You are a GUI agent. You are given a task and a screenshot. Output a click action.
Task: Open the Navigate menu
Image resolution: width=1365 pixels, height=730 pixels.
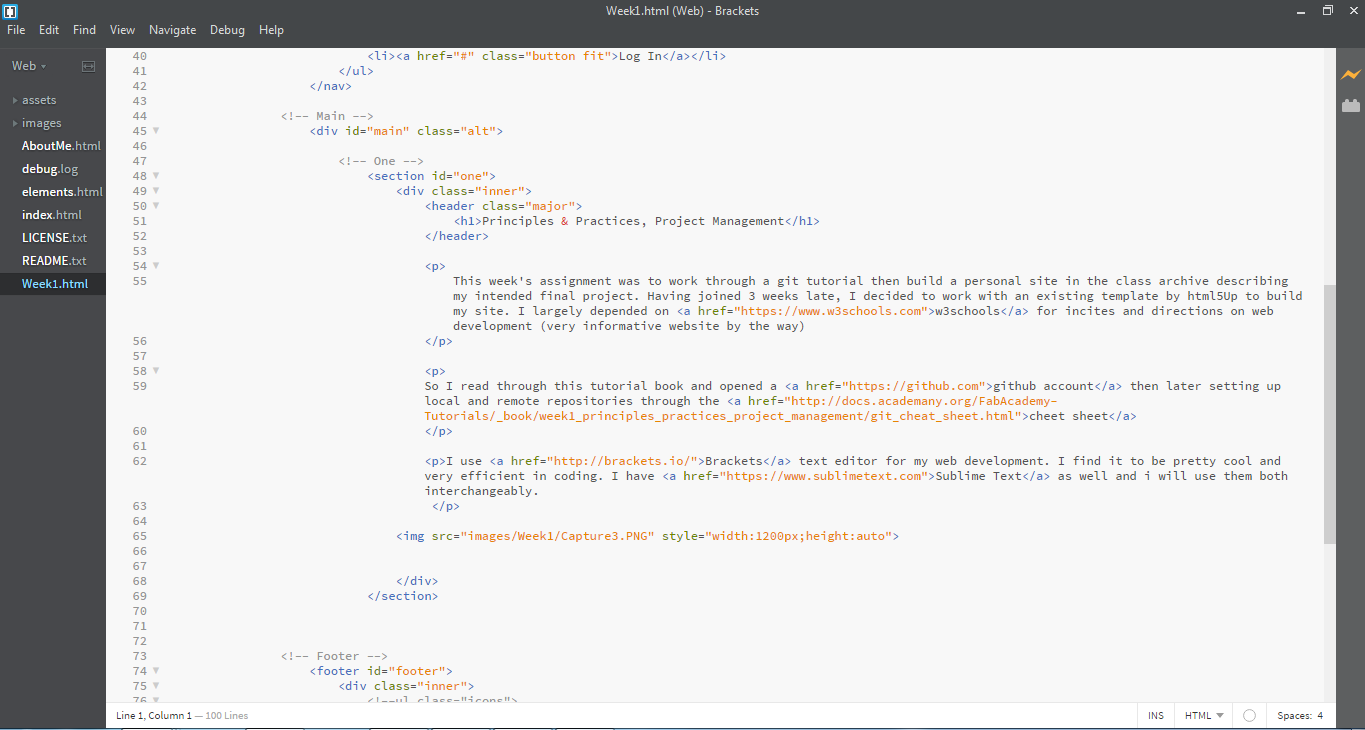pos(173,30)
